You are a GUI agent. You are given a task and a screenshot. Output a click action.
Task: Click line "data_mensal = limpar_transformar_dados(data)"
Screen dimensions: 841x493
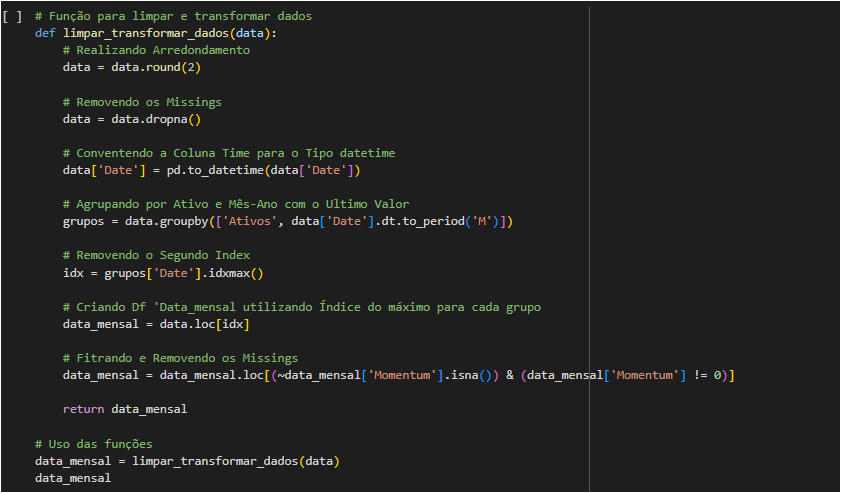[x=187, y=461]
